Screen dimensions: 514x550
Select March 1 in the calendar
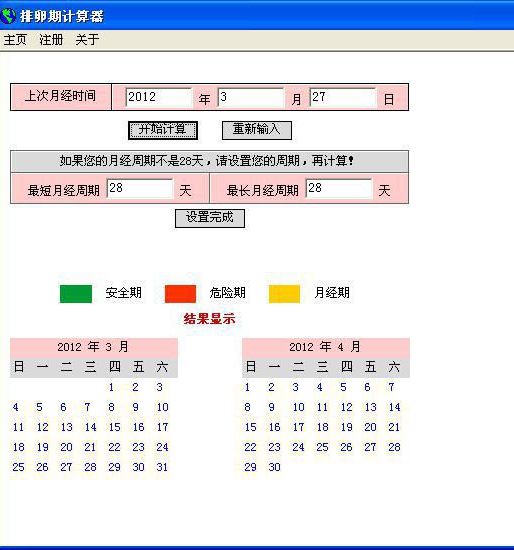coord(111,387)
